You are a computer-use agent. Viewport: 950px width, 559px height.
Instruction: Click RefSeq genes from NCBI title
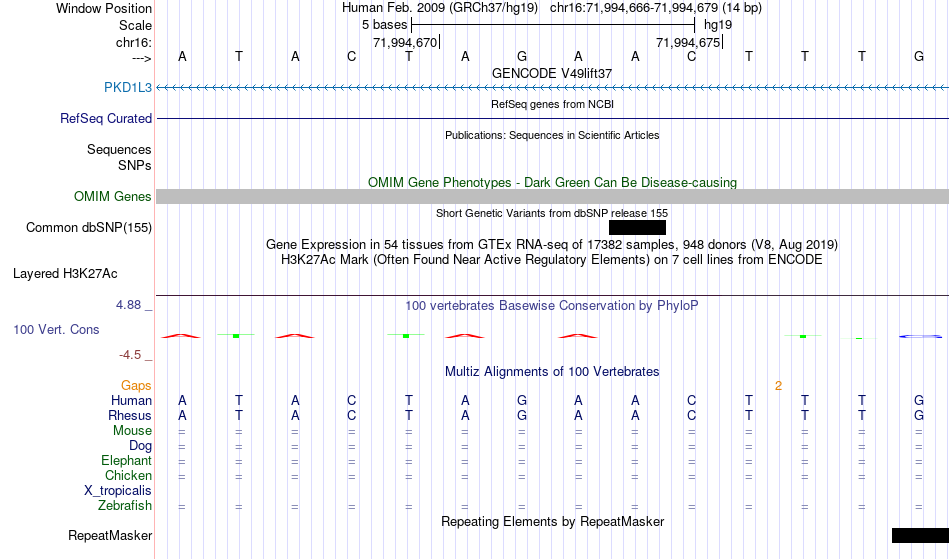(552, 104)
